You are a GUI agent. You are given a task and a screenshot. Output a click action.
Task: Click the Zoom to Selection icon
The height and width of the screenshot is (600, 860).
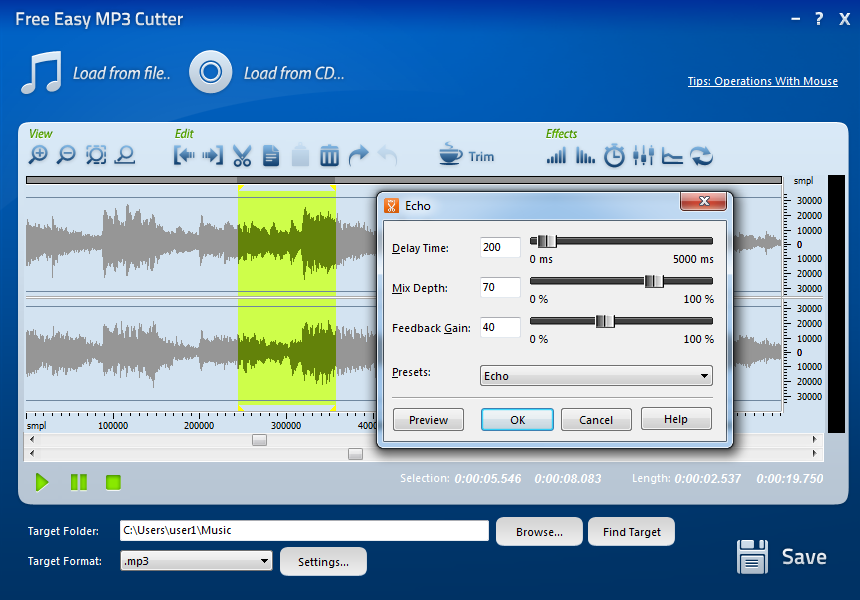[x=96, y=156]
